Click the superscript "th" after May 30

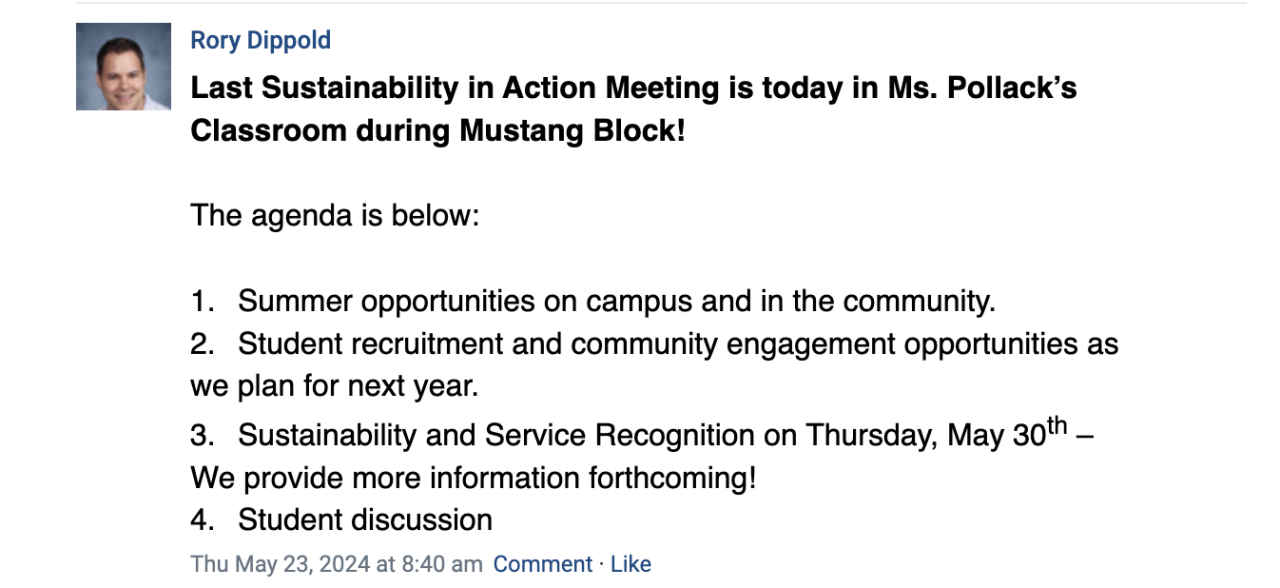click(x=1055, y=426)
